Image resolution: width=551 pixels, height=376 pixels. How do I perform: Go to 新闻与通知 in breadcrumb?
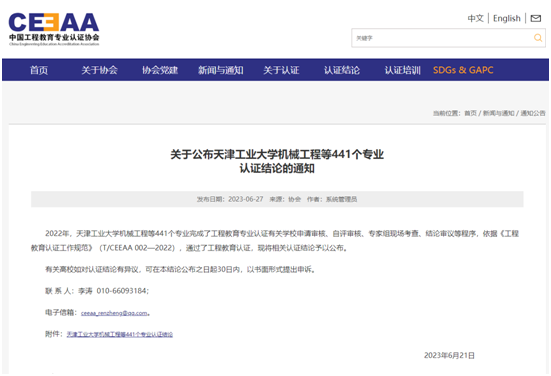tap(499, 113)
